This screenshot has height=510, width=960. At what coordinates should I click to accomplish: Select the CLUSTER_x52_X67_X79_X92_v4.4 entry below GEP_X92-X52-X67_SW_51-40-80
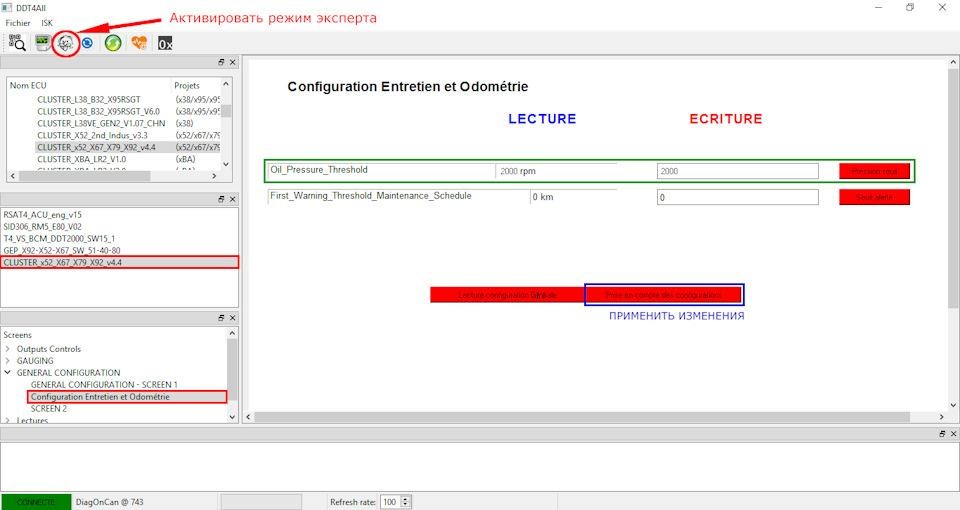point(119,262)
